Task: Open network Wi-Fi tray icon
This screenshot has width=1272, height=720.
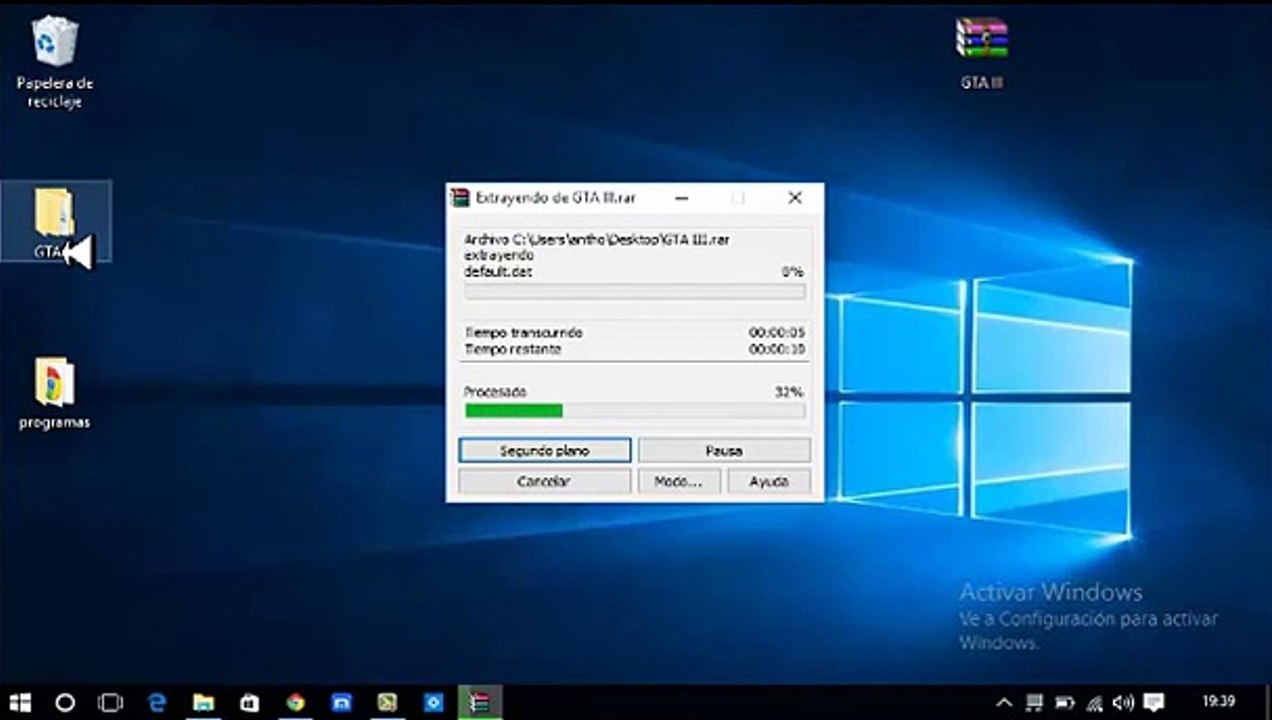Action: click(x=1094, y=703)
